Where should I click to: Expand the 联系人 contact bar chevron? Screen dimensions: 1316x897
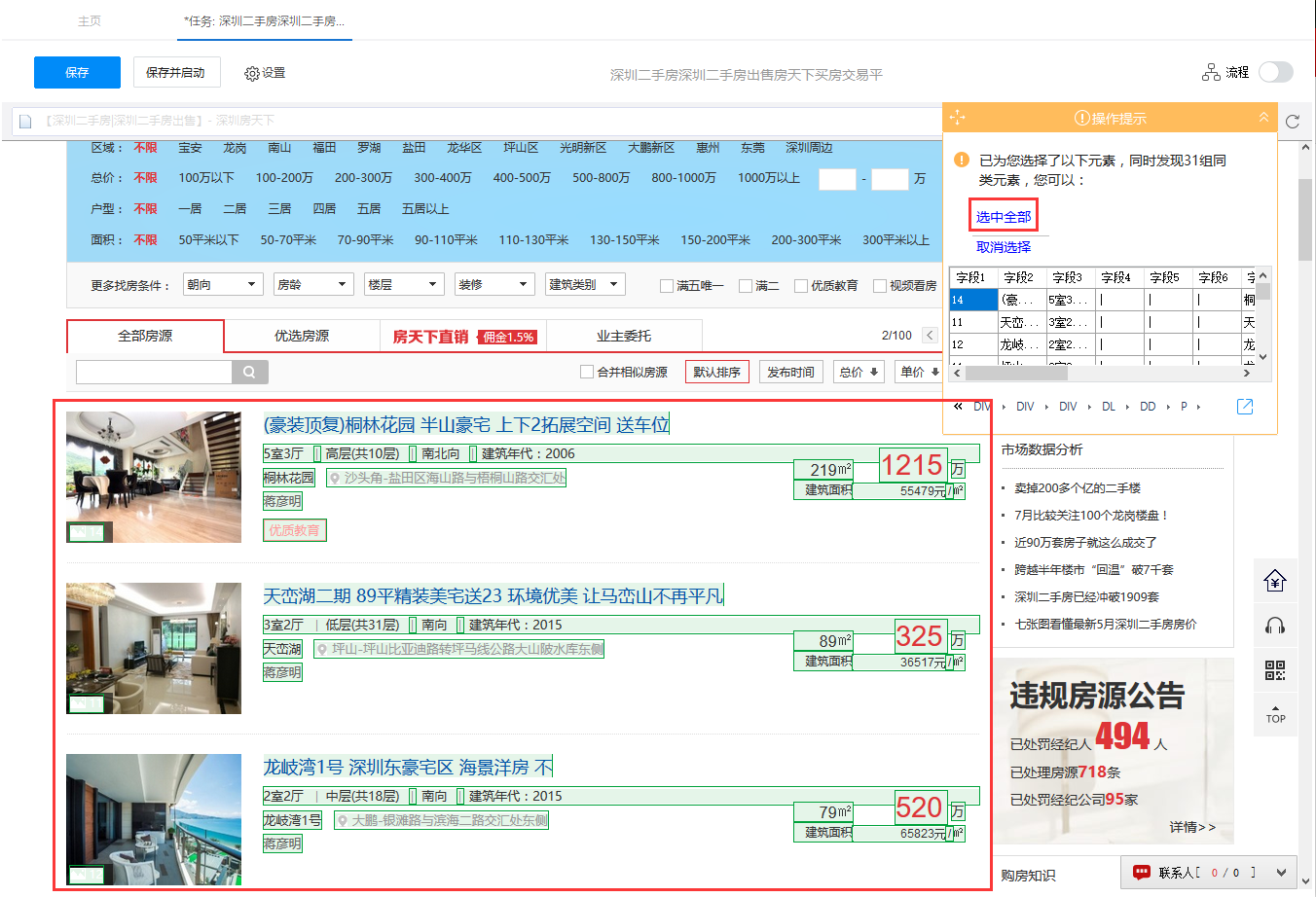click(1282, 873)
